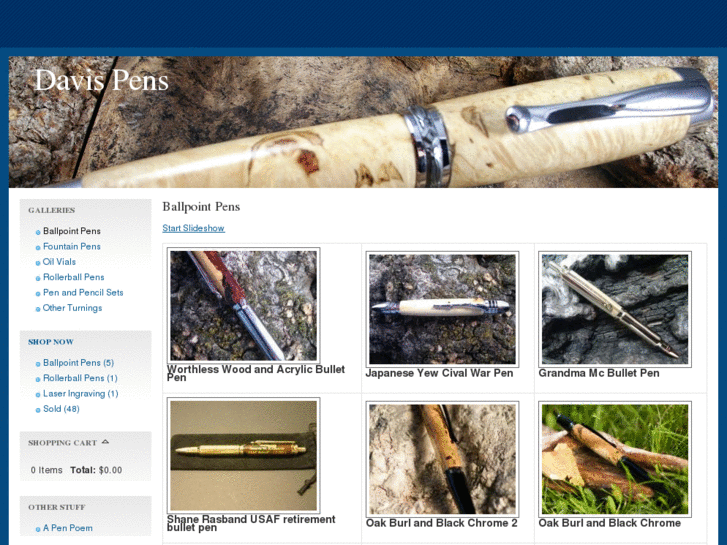Open Laser Ingraving (1) shop category
This screenshot has height=545, width=727.
(x=80, y=393)
